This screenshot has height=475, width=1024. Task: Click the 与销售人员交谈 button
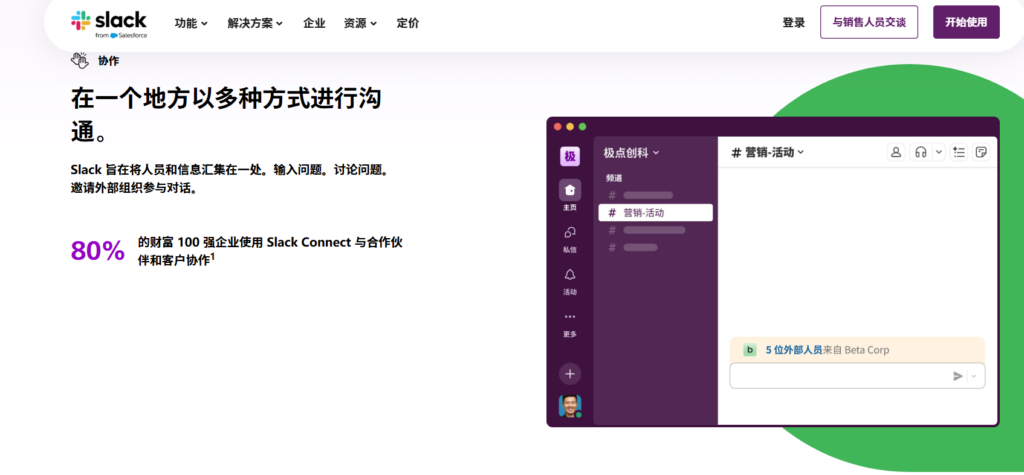coord(868,22)
